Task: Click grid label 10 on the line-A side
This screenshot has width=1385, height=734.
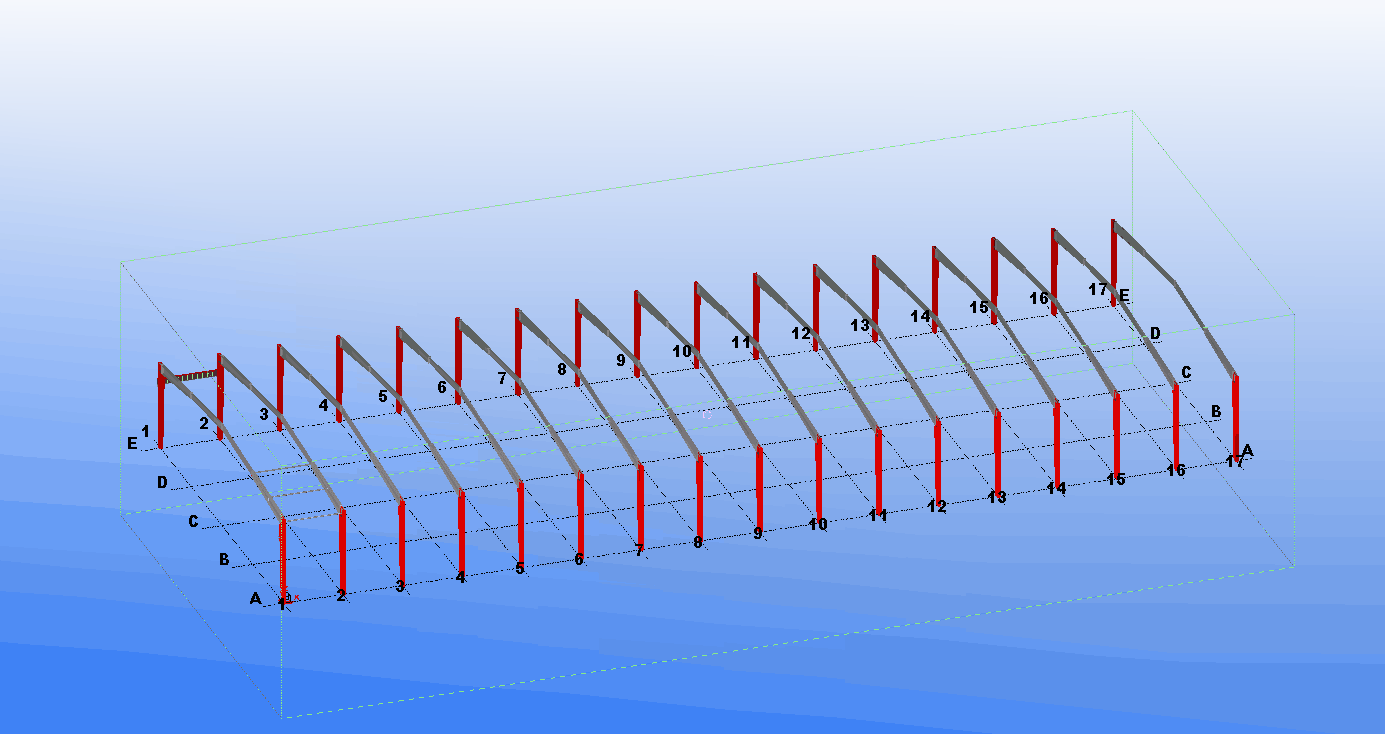Action: [x=818, y=524]
